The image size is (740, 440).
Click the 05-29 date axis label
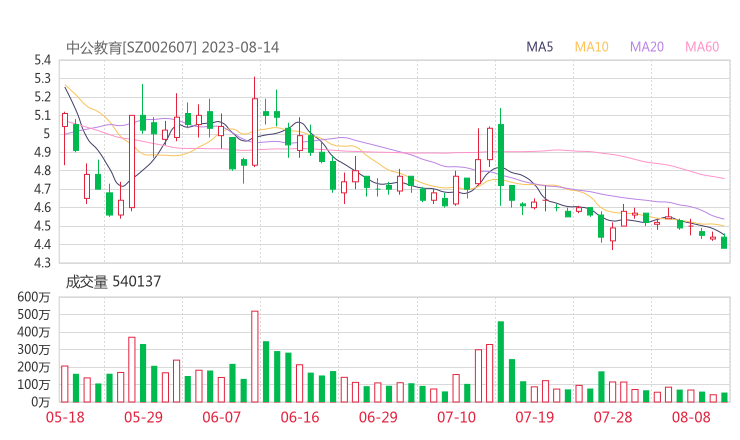[x=143, y=417]
